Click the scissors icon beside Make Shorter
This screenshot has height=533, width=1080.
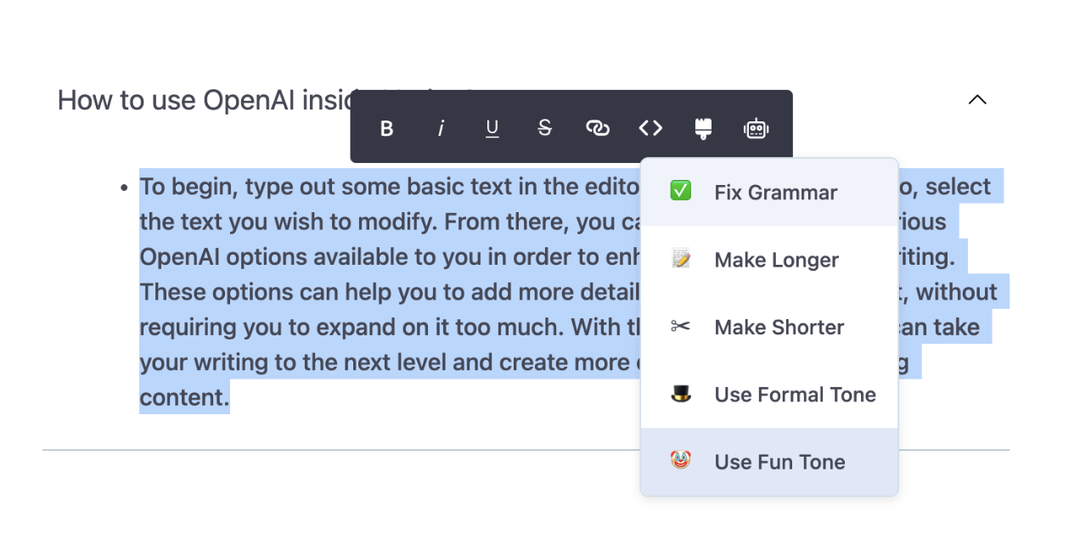point(681,326)
